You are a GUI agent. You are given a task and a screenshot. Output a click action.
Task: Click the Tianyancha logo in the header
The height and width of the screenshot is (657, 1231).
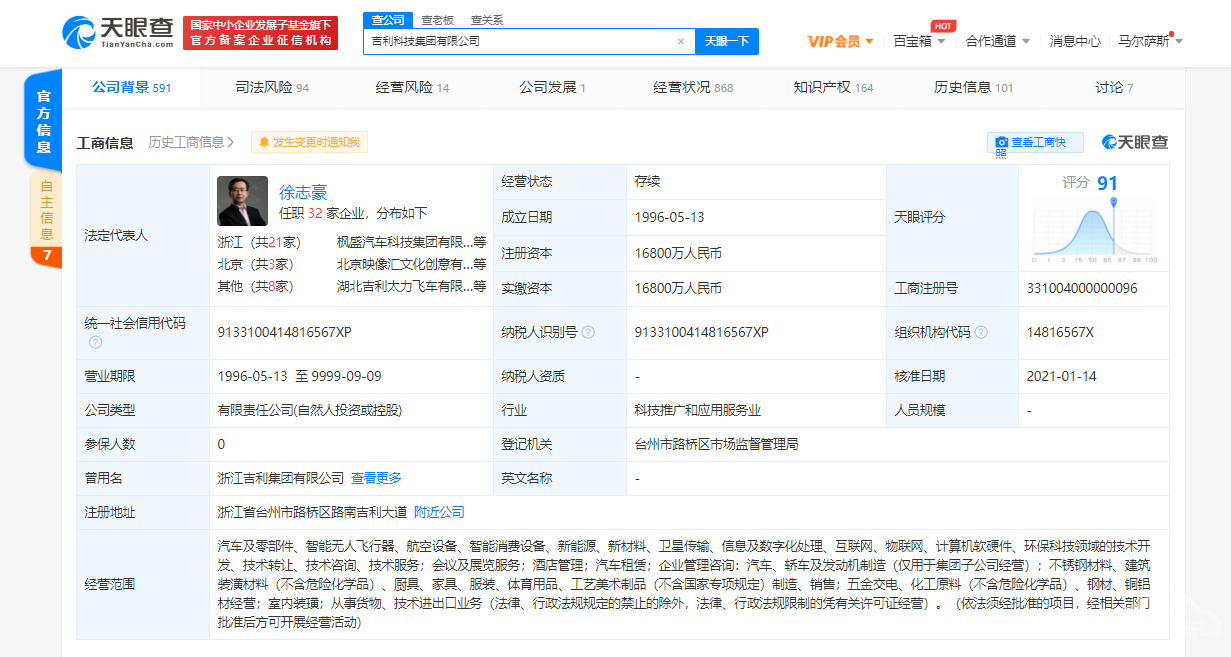119,33
